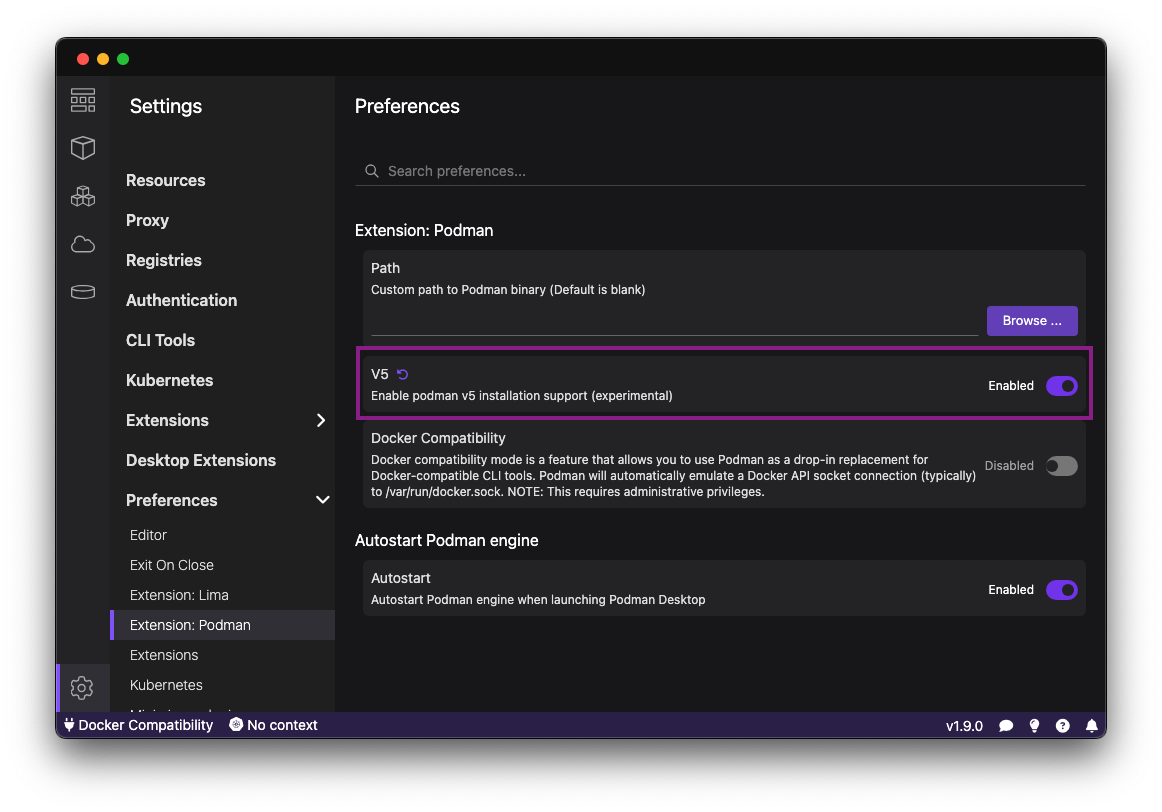Image resolution: width=1162 pixels, height=812 pixels.
Task: Expand the Extensions section chevron
Action: pyautogui.click(x=321, y=420)
